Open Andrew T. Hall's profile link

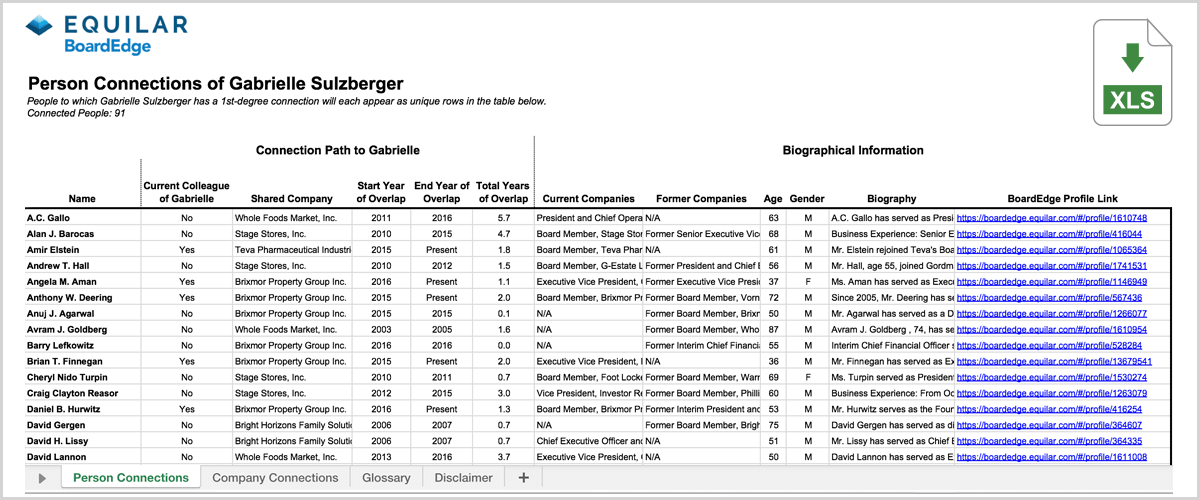pyautogui.click(x=1052, y=265)
